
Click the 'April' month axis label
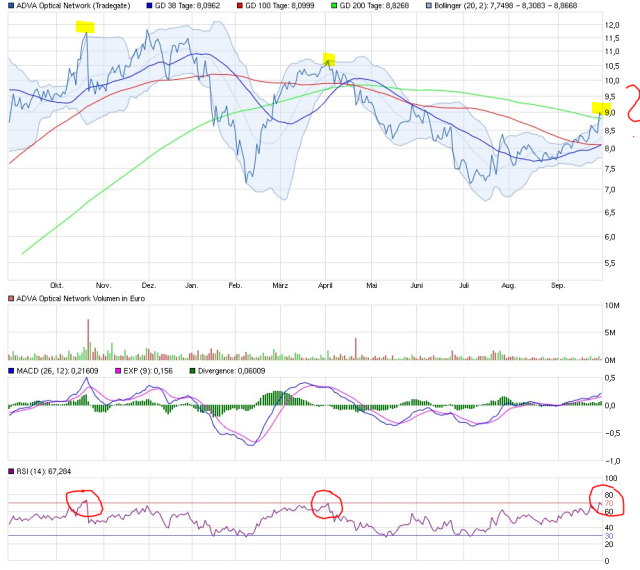click(325, 285)
